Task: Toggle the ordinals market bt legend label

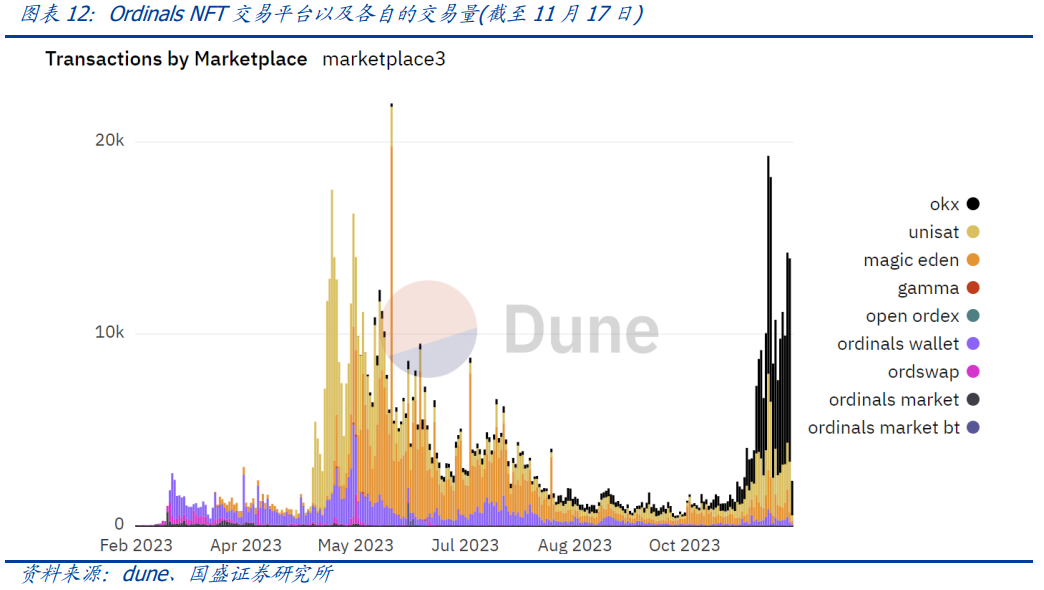Action: point(884,428)
